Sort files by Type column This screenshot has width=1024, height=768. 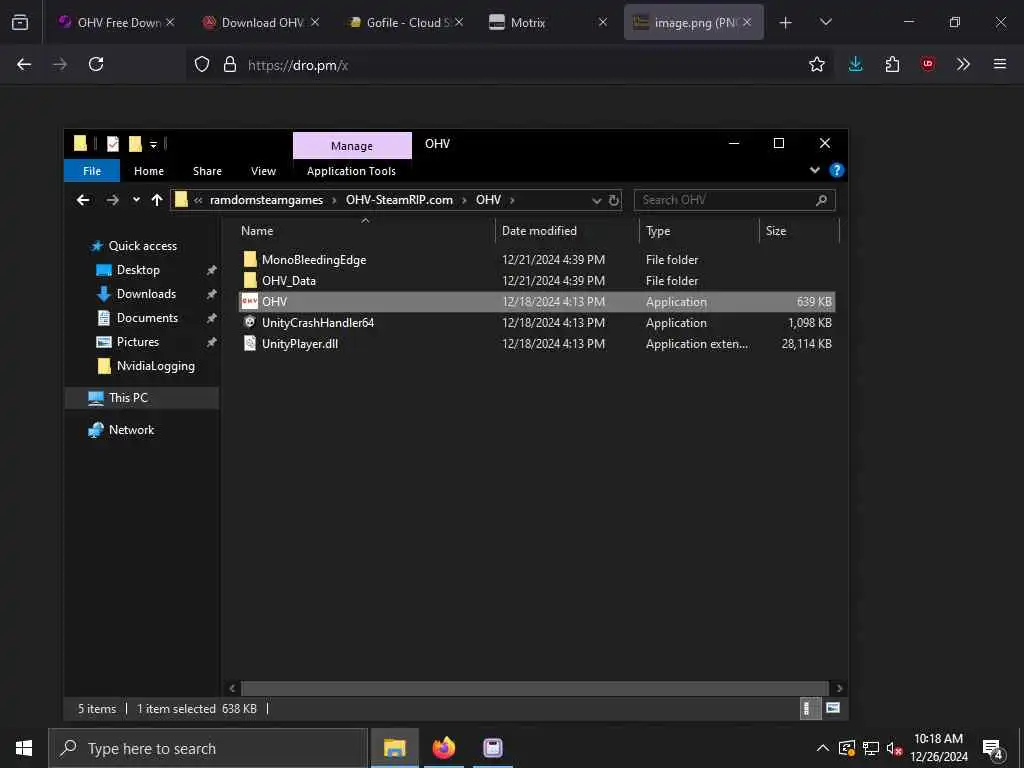(x=658, y=231)
